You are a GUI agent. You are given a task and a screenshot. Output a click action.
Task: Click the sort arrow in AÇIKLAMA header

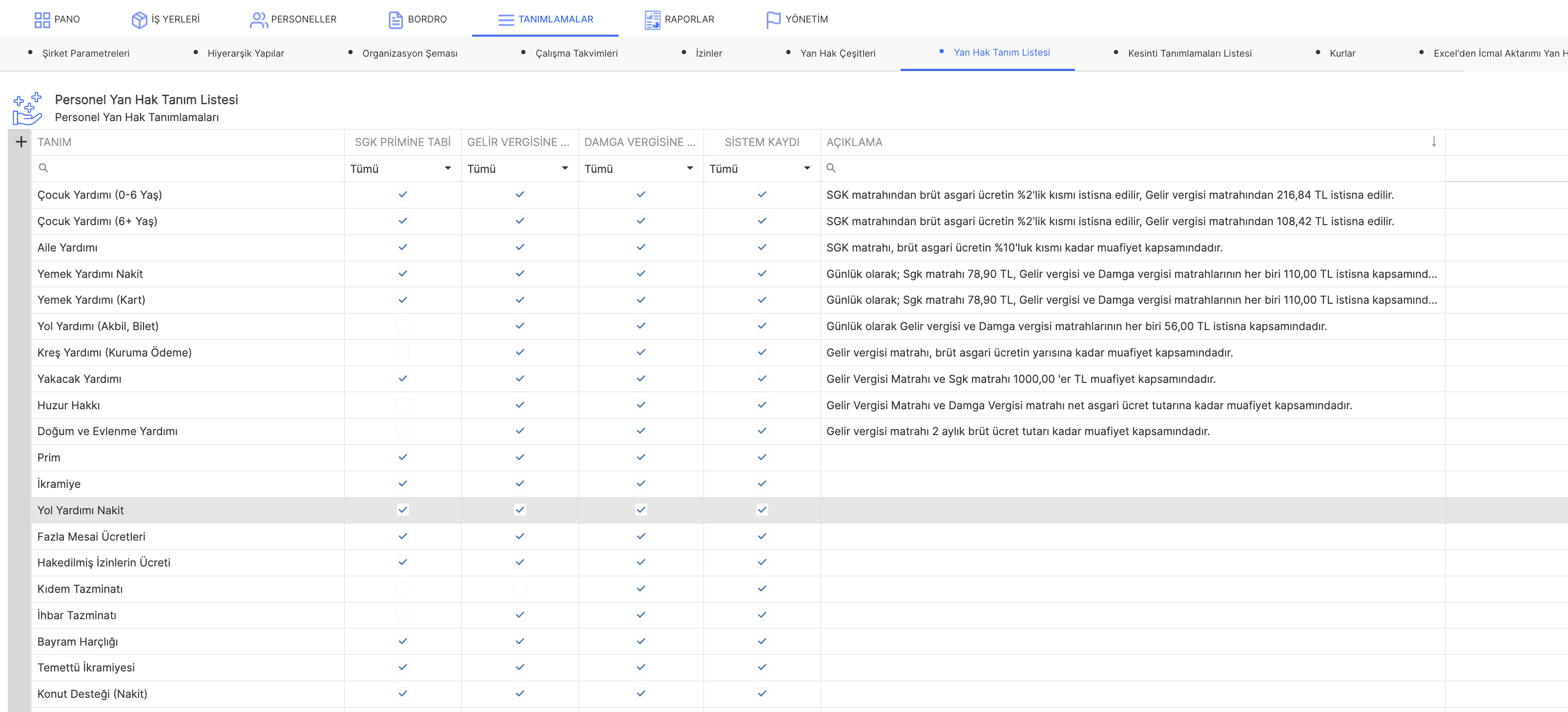[1434, 141]
